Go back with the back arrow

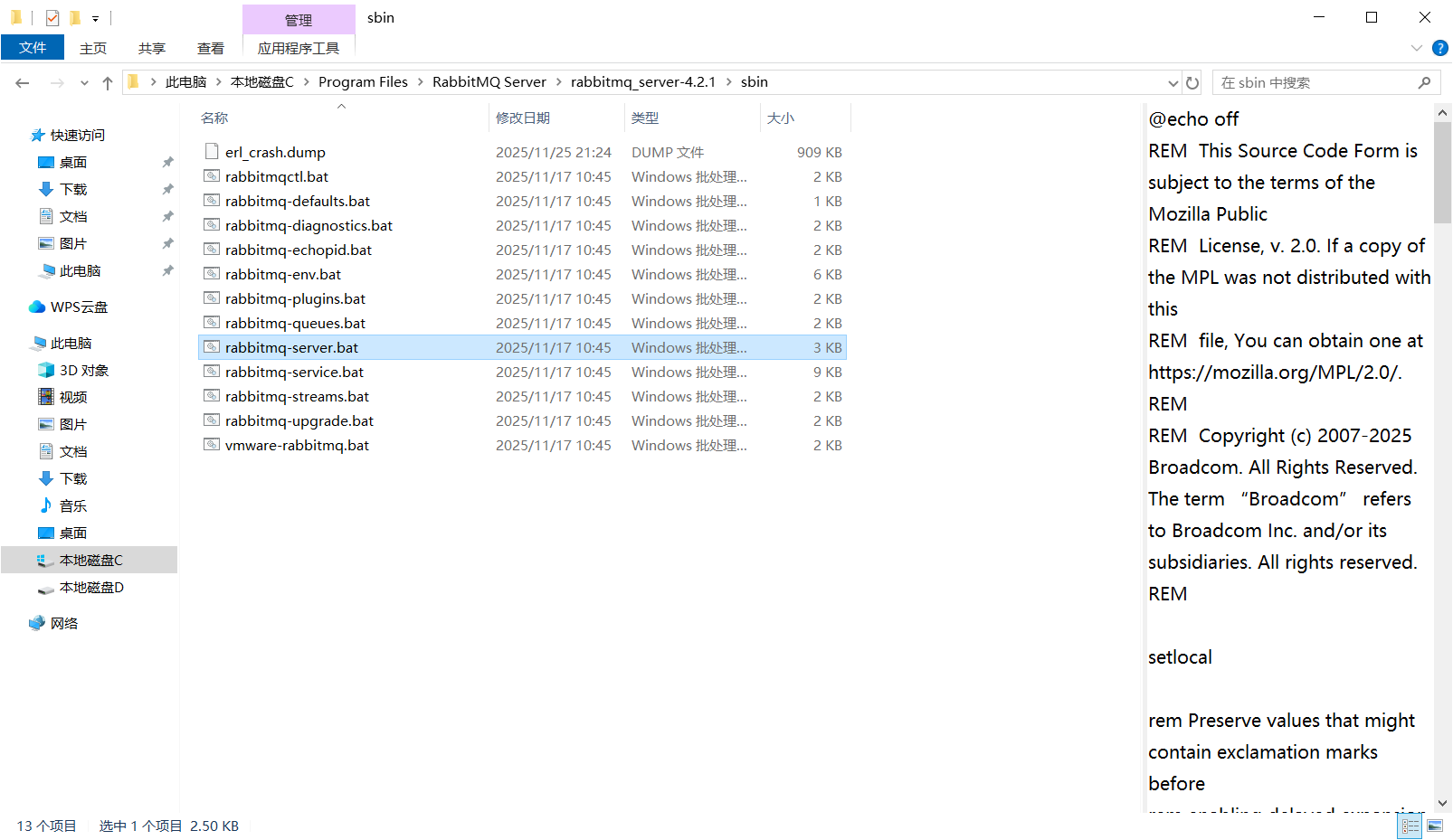[x=23, y=82]
